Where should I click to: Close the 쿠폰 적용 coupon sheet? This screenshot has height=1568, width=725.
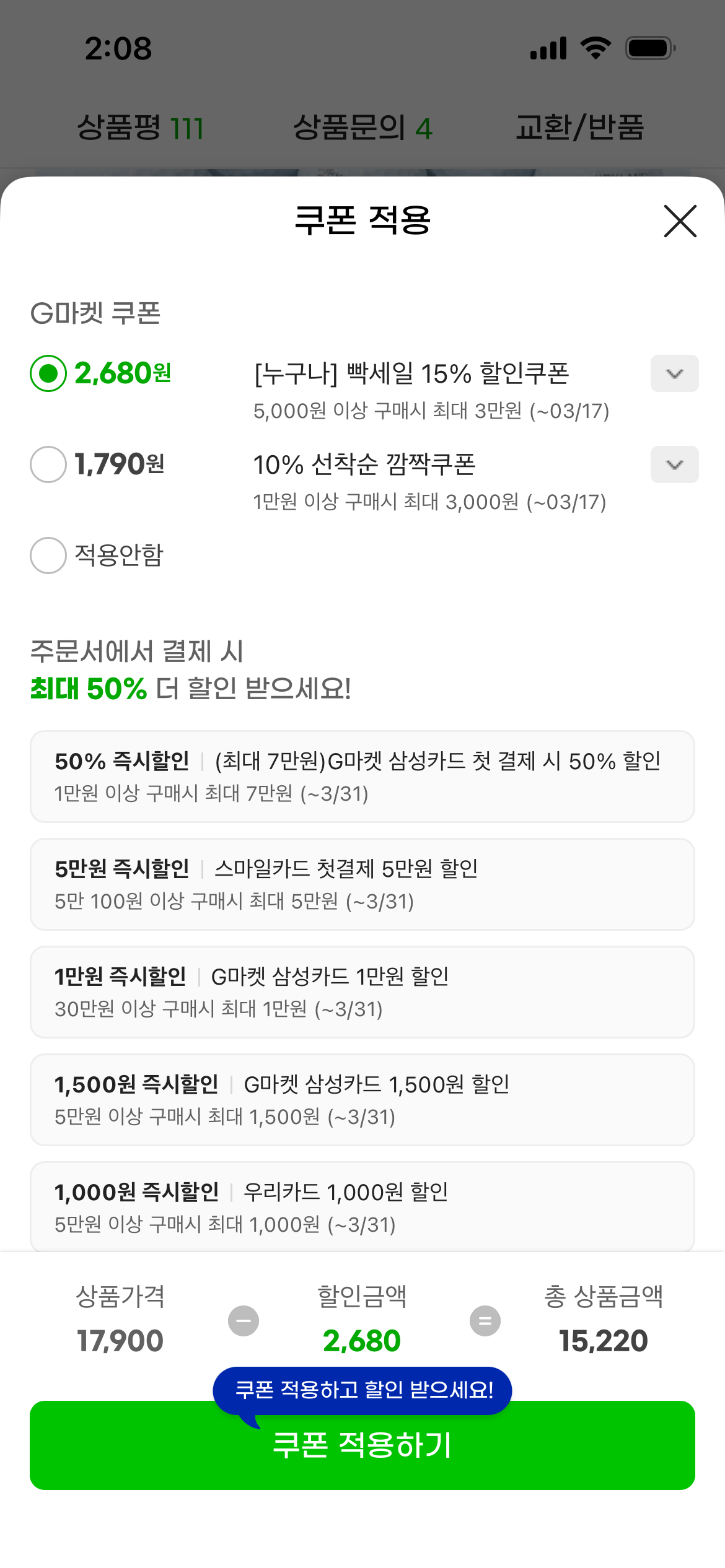click(680, 221)
